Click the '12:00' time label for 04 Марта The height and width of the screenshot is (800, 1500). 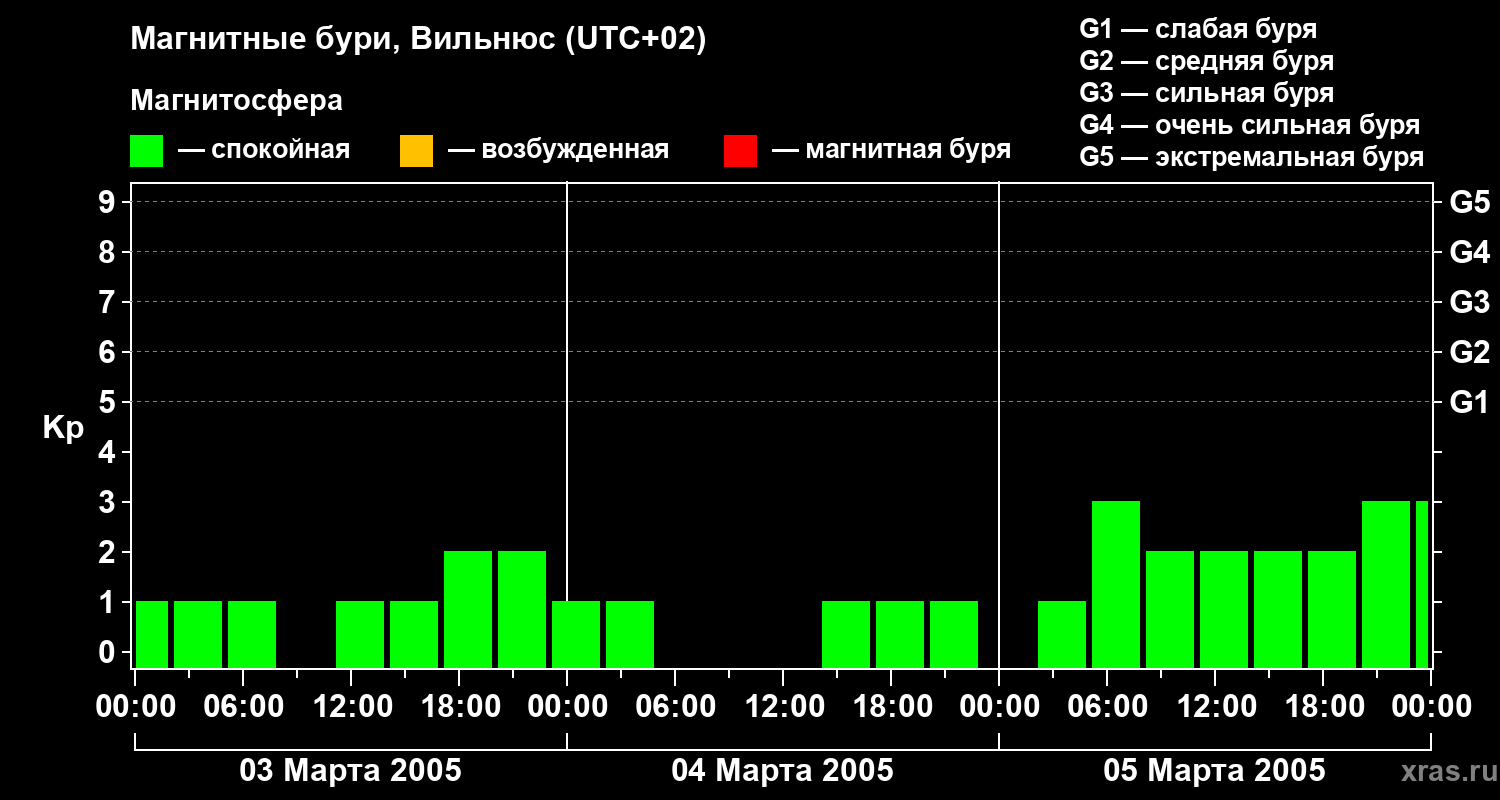tap(783, 706)
